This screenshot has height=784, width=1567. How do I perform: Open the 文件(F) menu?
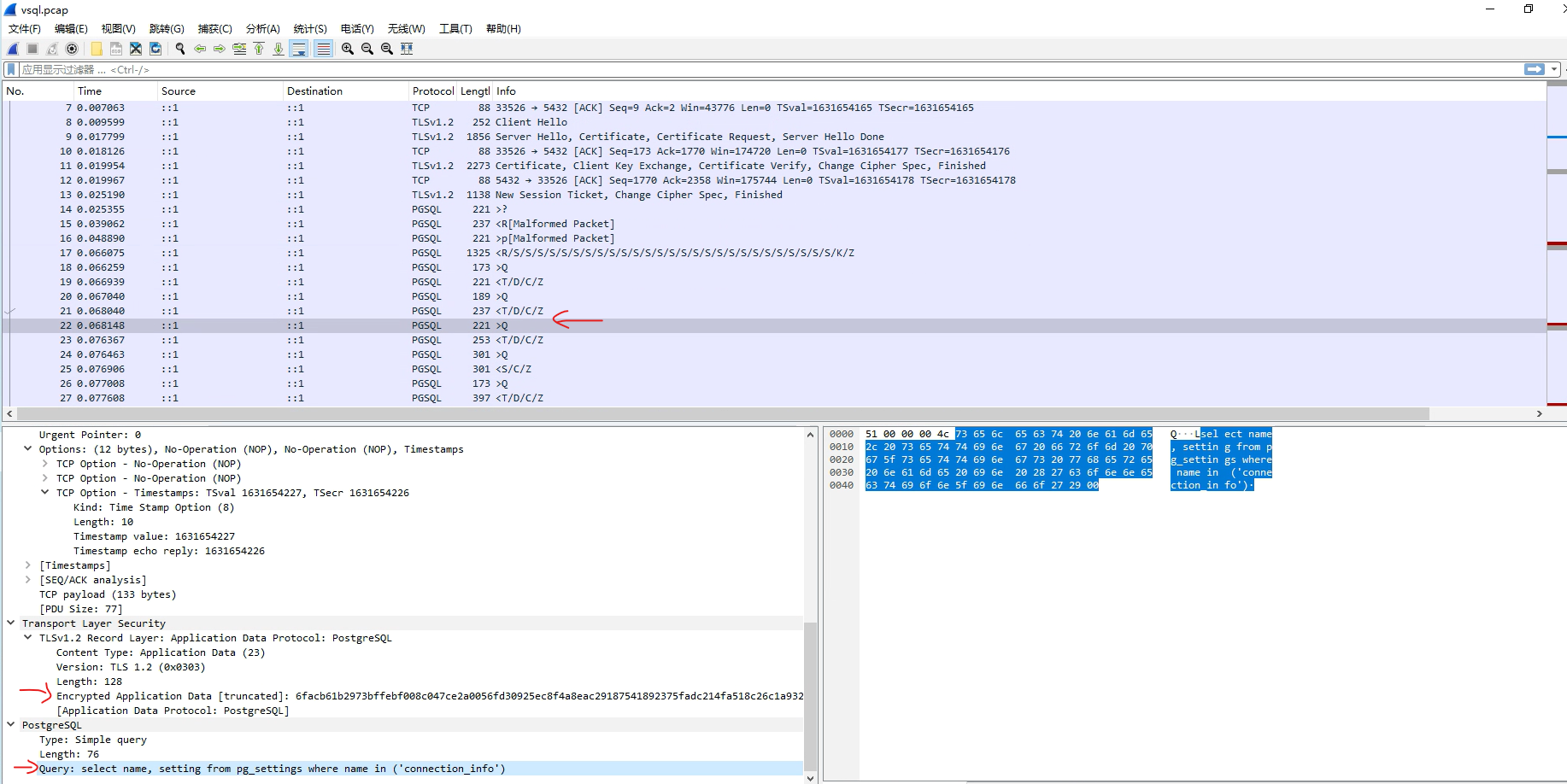click(x=25, y=29)
